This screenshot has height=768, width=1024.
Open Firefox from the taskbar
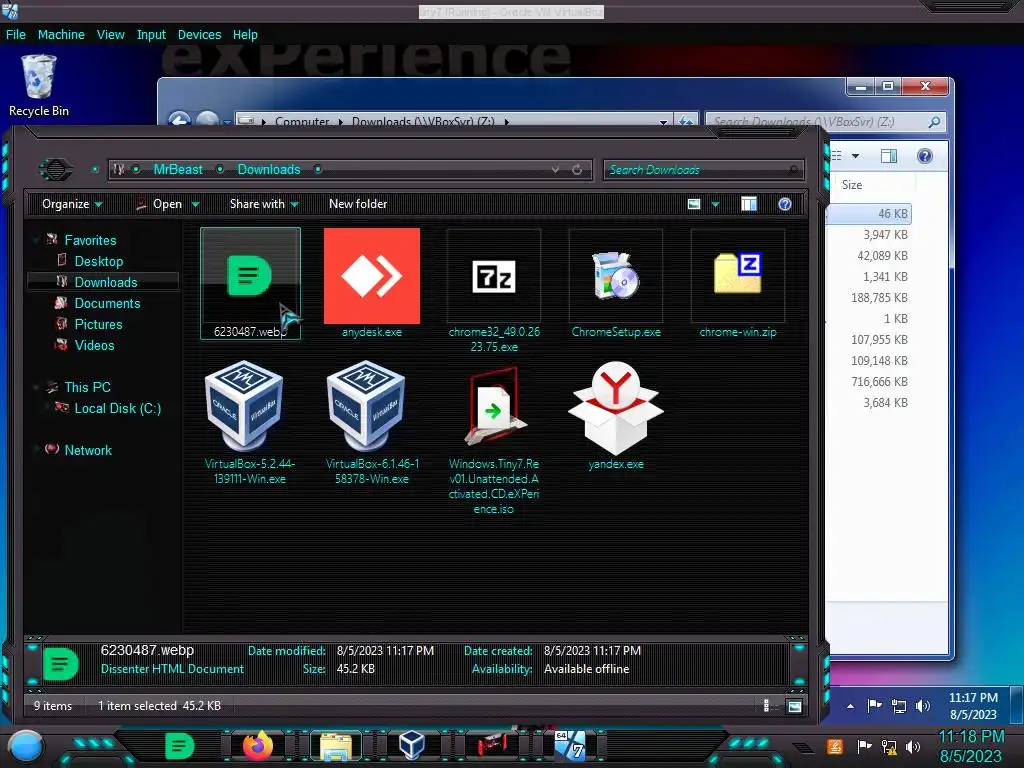click(x=257, y=746)
